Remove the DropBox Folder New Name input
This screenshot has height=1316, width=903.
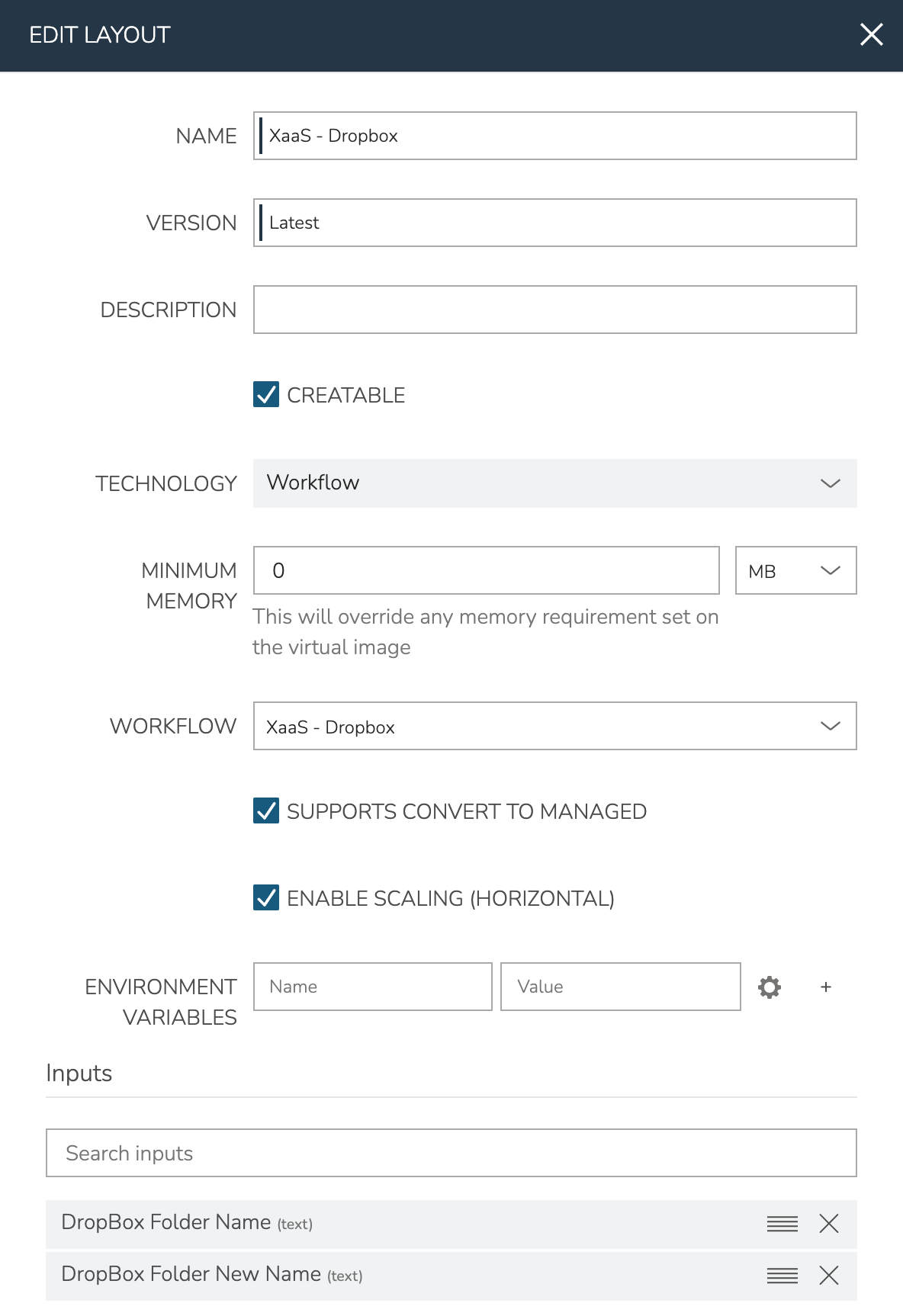coord(829,1276)
